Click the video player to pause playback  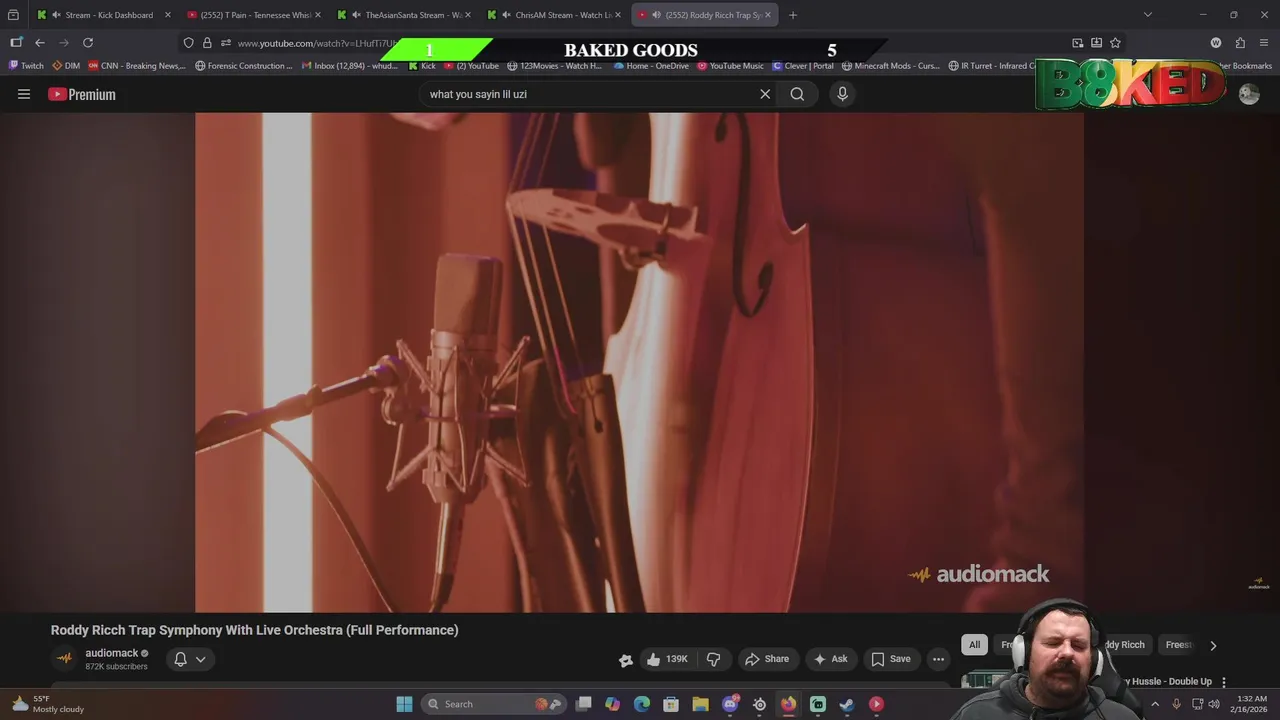639,362
